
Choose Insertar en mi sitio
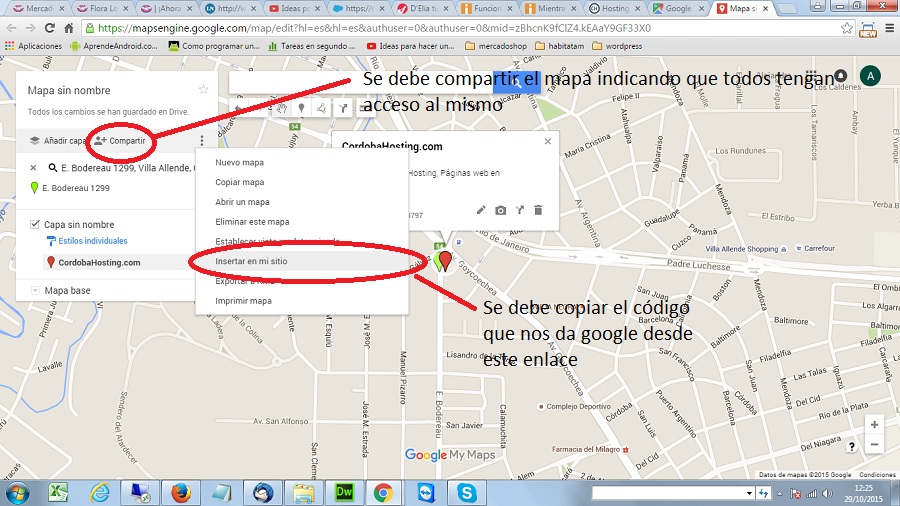point(251,261)
